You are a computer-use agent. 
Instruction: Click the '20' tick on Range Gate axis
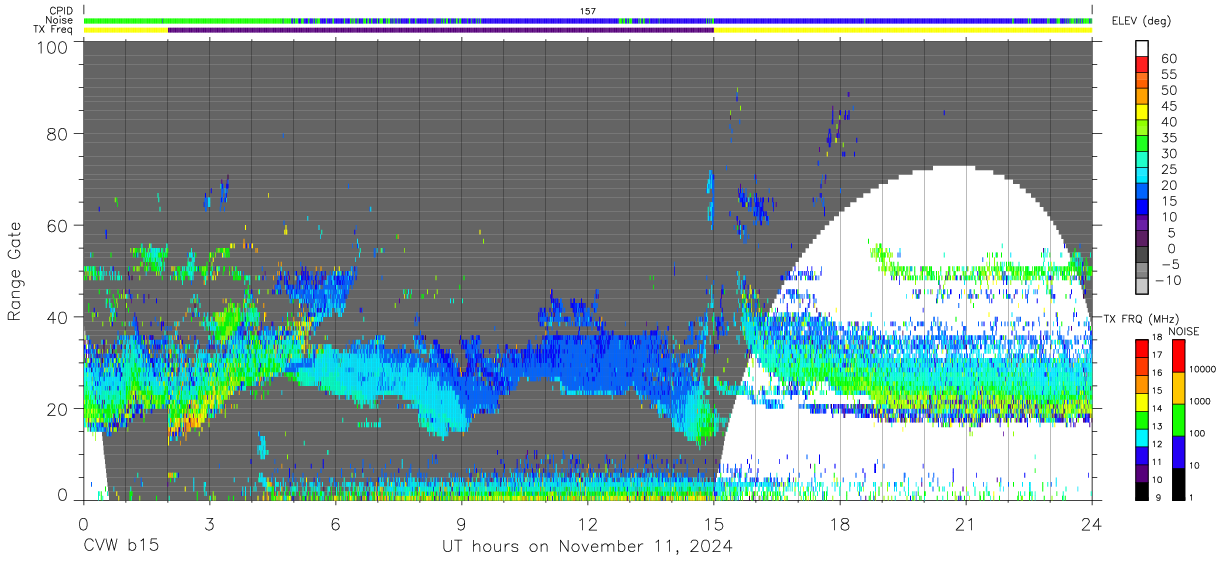pos(58,409)
